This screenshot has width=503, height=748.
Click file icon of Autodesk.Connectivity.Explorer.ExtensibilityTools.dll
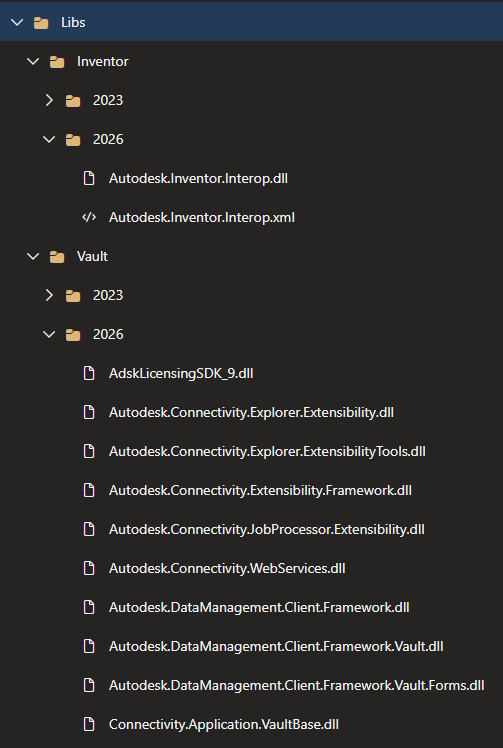click(x=89, y=451)
